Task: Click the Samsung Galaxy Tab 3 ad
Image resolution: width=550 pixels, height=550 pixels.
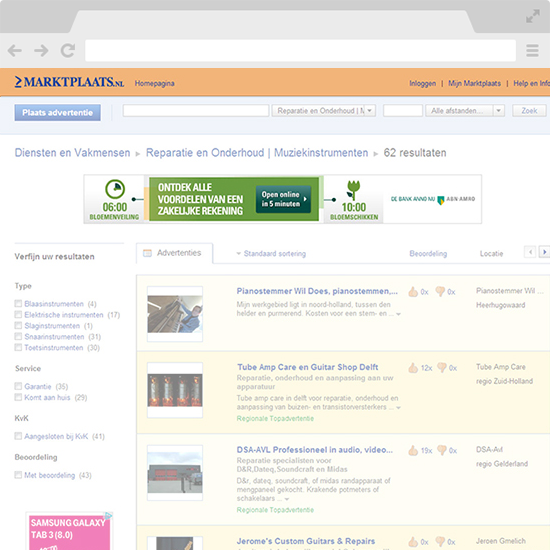Action: pyautogui.click(x=69, y=531)
